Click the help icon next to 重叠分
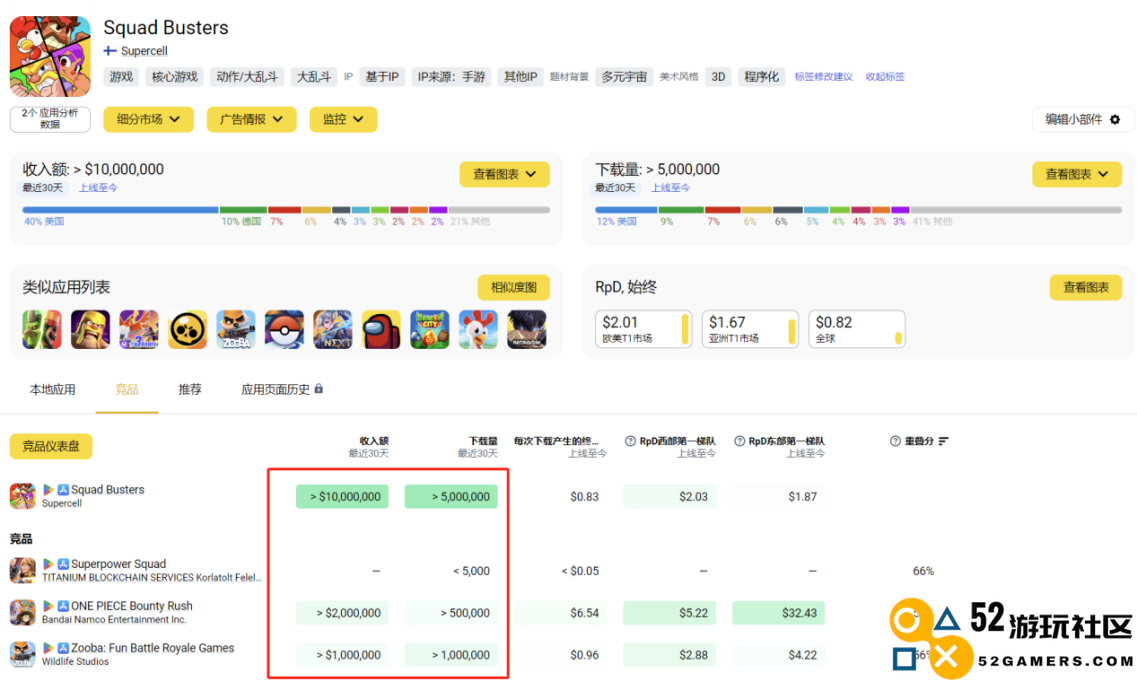 [x=895, y=441]
